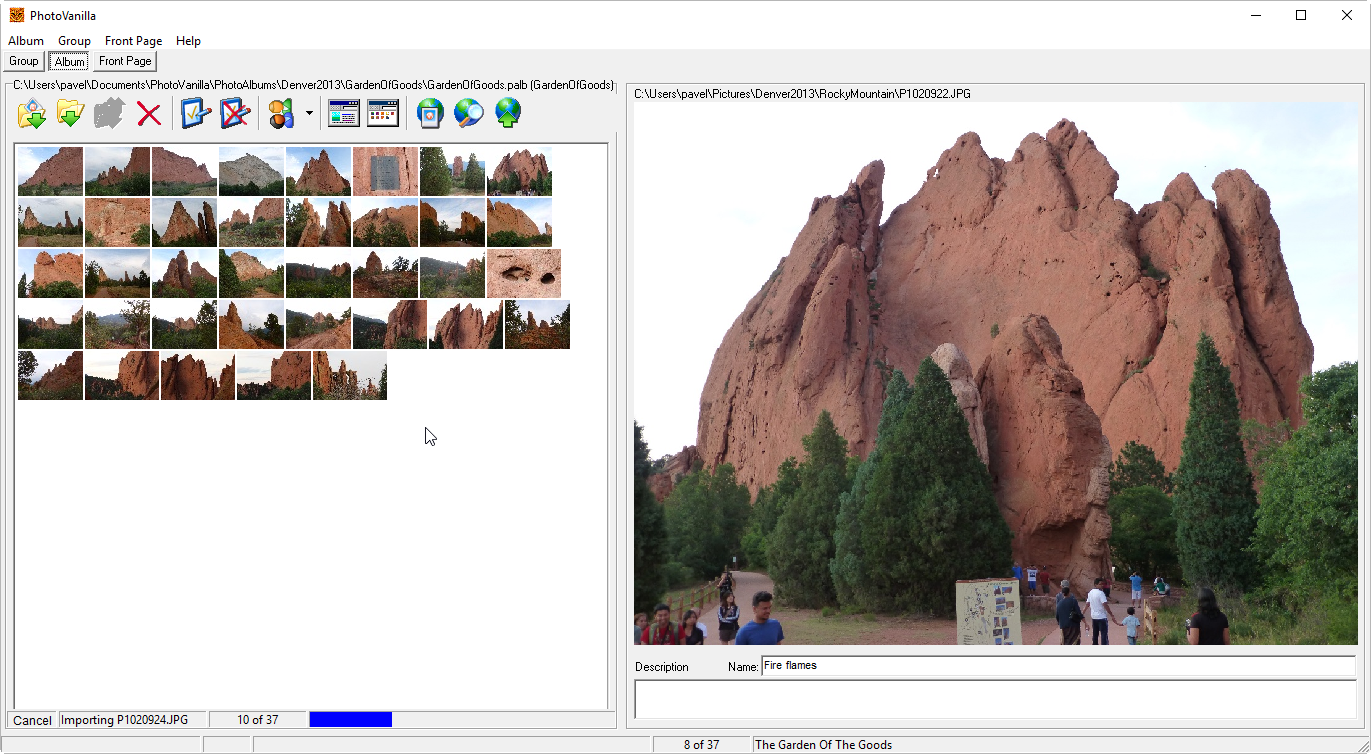Open the dropdown arrow beside the shapes icon
Viewport: 1371px width, 754px height.
(x=309, y=114)
